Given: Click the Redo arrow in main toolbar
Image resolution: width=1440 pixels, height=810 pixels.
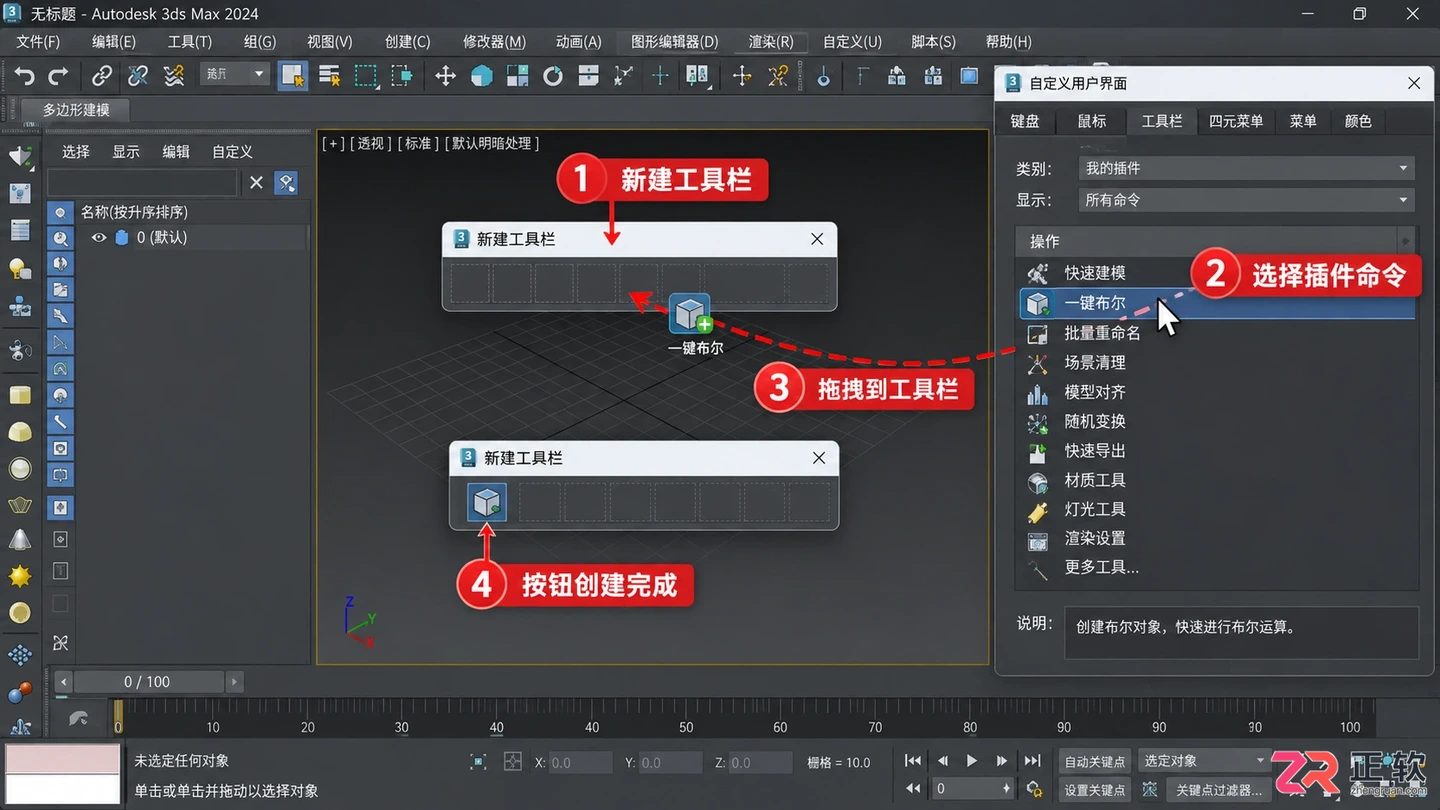Looking at the screenshot, I should [58, 76].
